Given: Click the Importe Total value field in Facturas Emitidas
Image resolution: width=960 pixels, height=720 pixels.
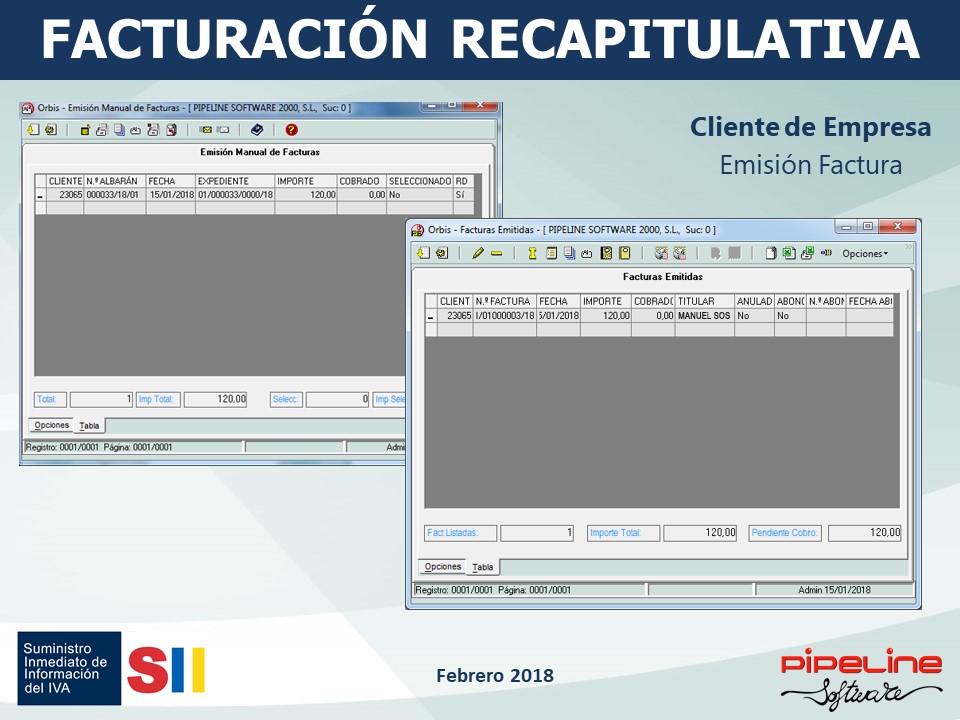Looking at the screenshot, I should pyautogui.click(x=700, y=533).
